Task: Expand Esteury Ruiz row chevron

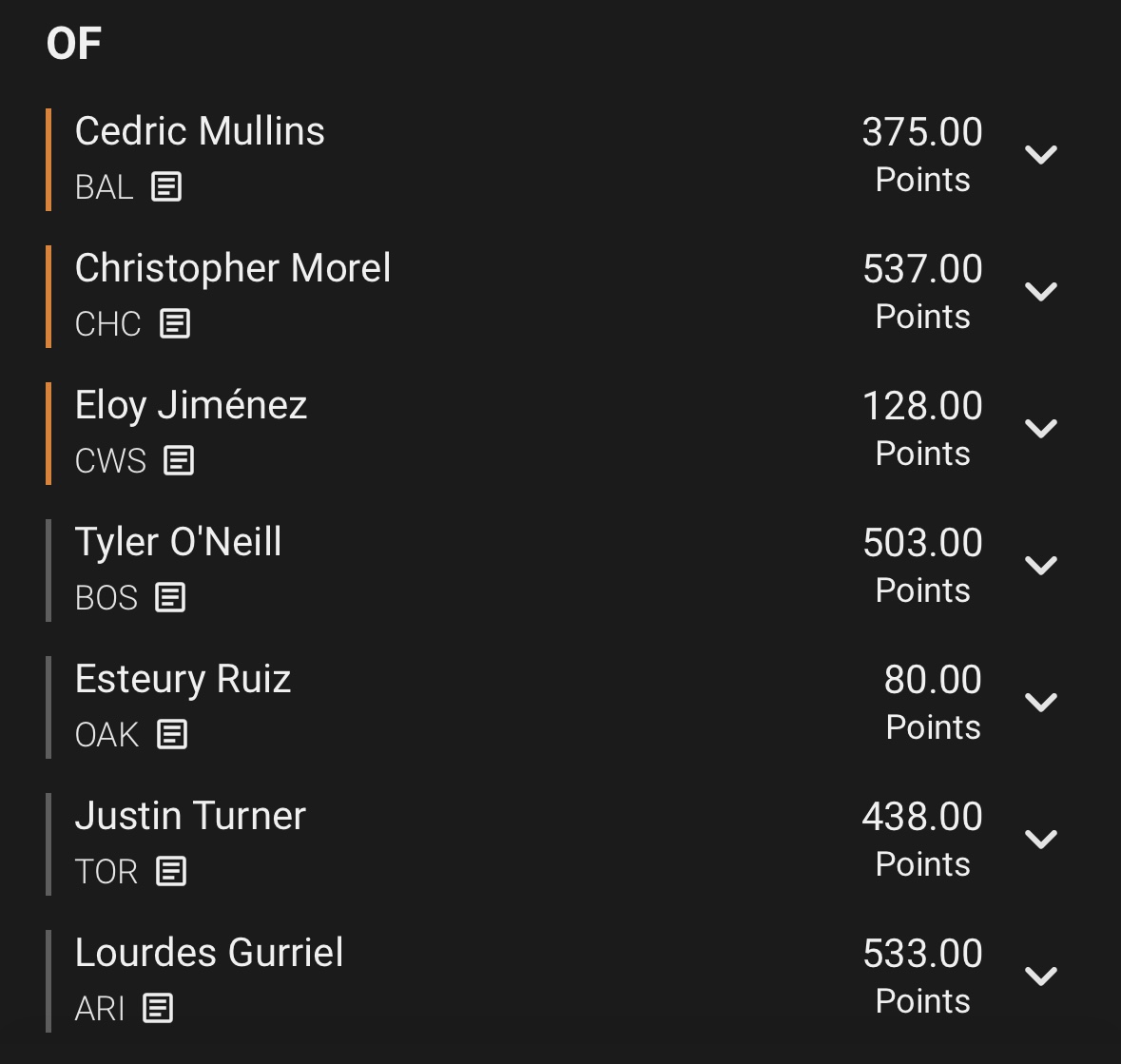Action: 1041,702
